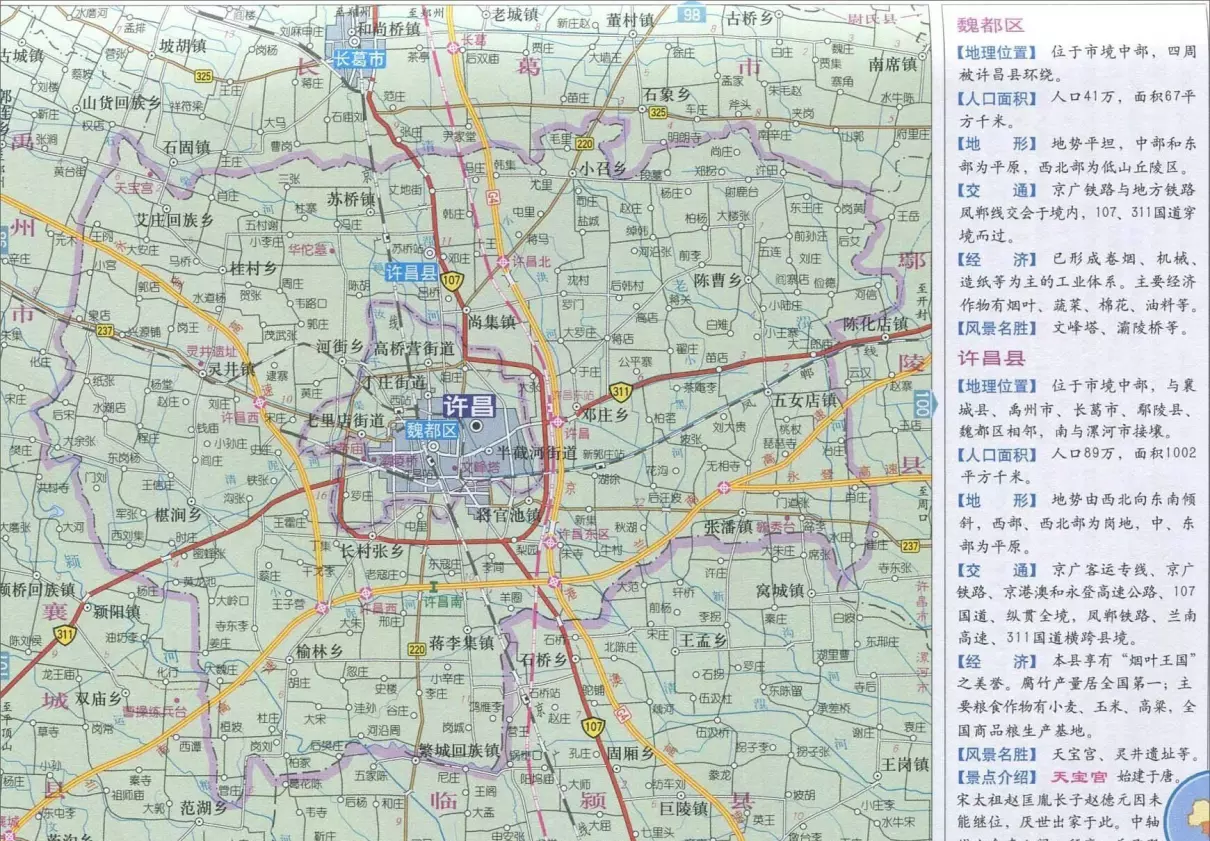This screenshot has height=841, width=1210.
Task: Click the 107 highway shield beside 许昌县
Action: click(451, 280)
